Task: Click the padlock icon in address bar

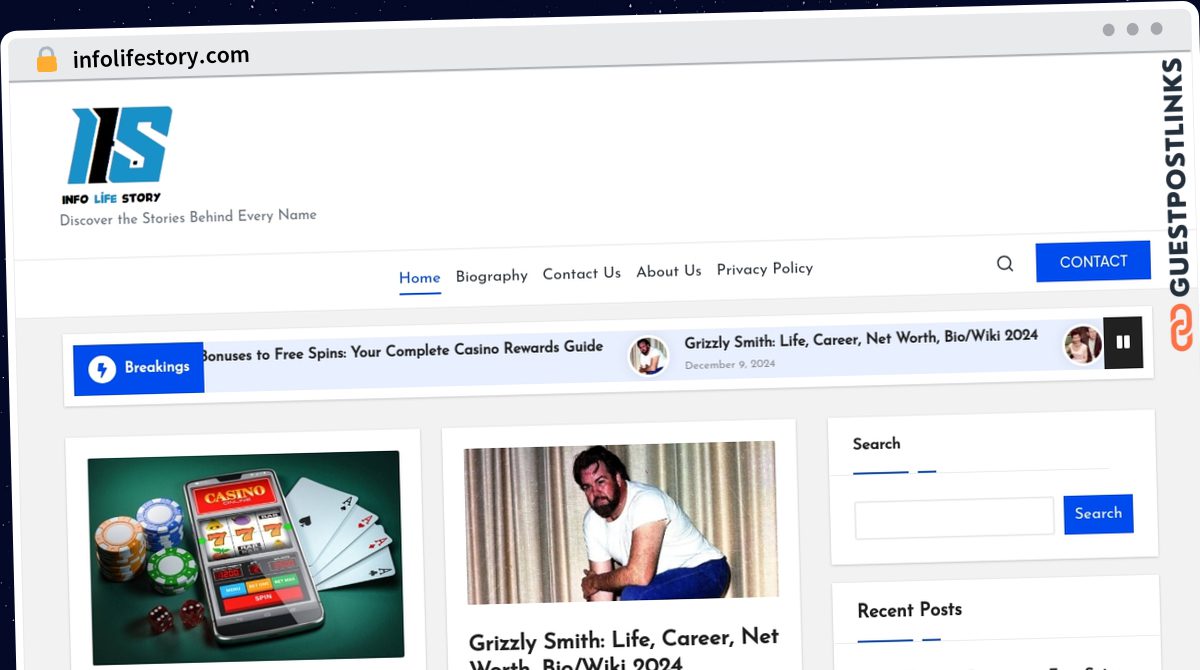Action: pos(46,60)
